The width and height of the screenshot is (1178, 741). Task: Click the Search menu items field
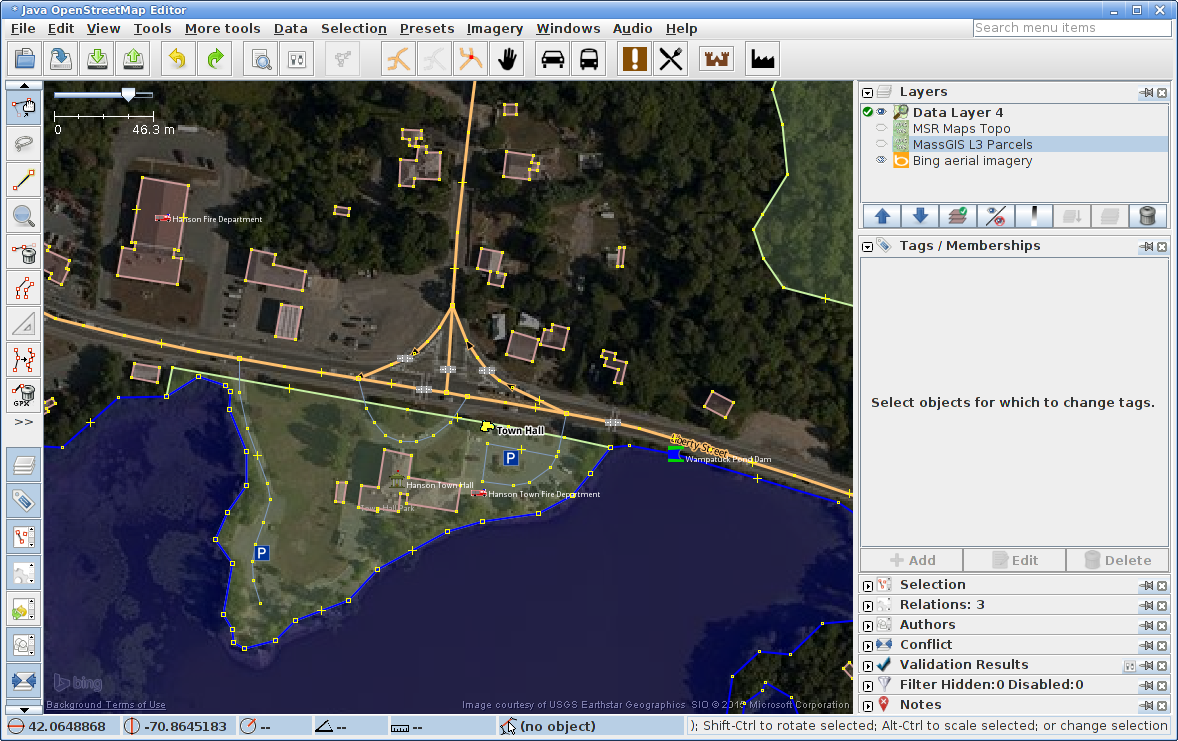[1071, 28]
